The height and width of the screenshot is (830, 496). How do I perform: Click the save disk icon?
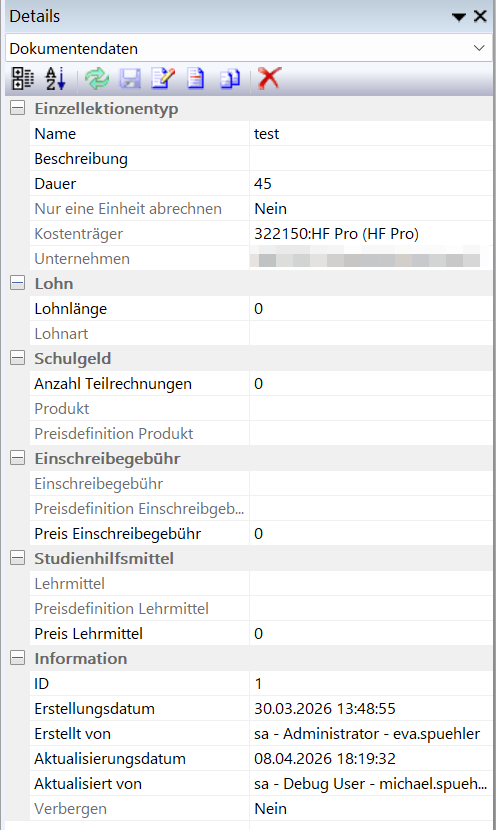click(x=130, y=79)
